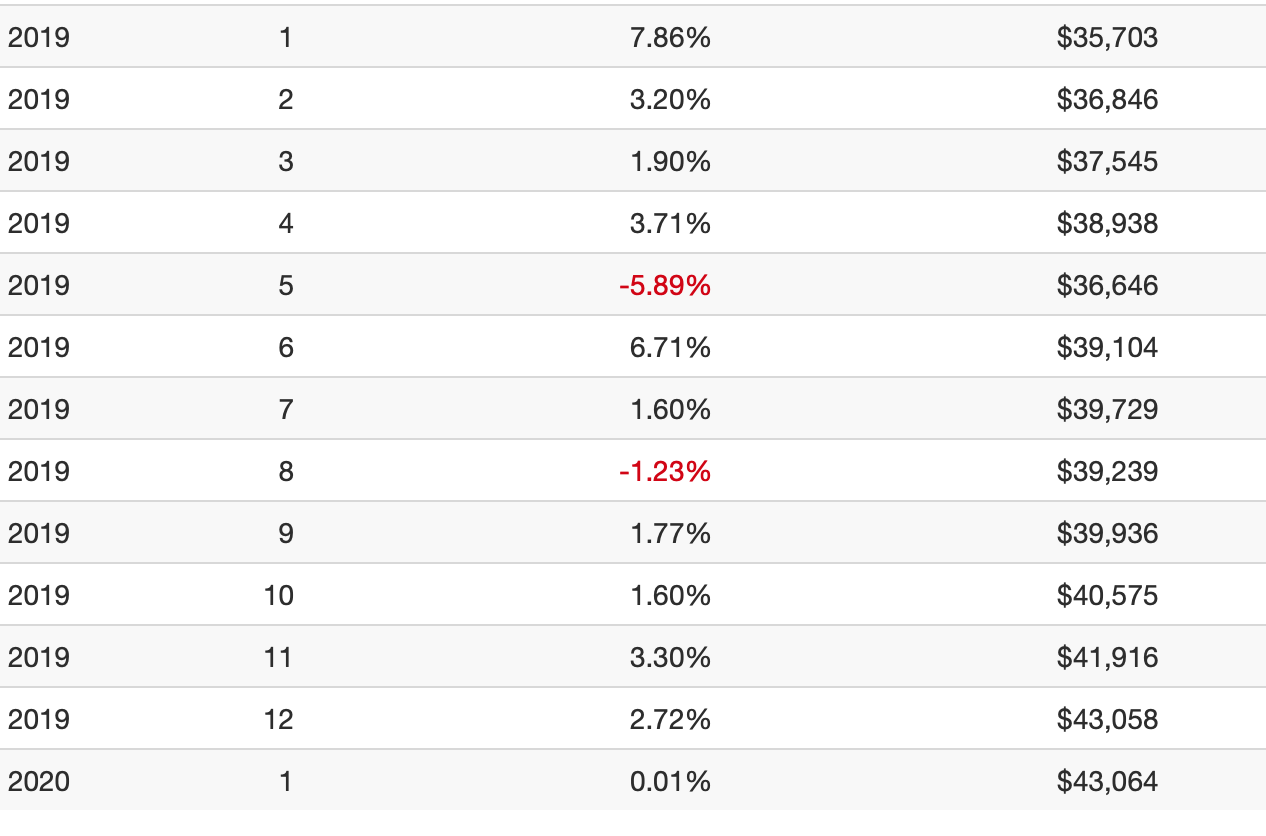Select month 12 cell of 2019
This screenshot has height=836, width=1266.
(278, 719)
